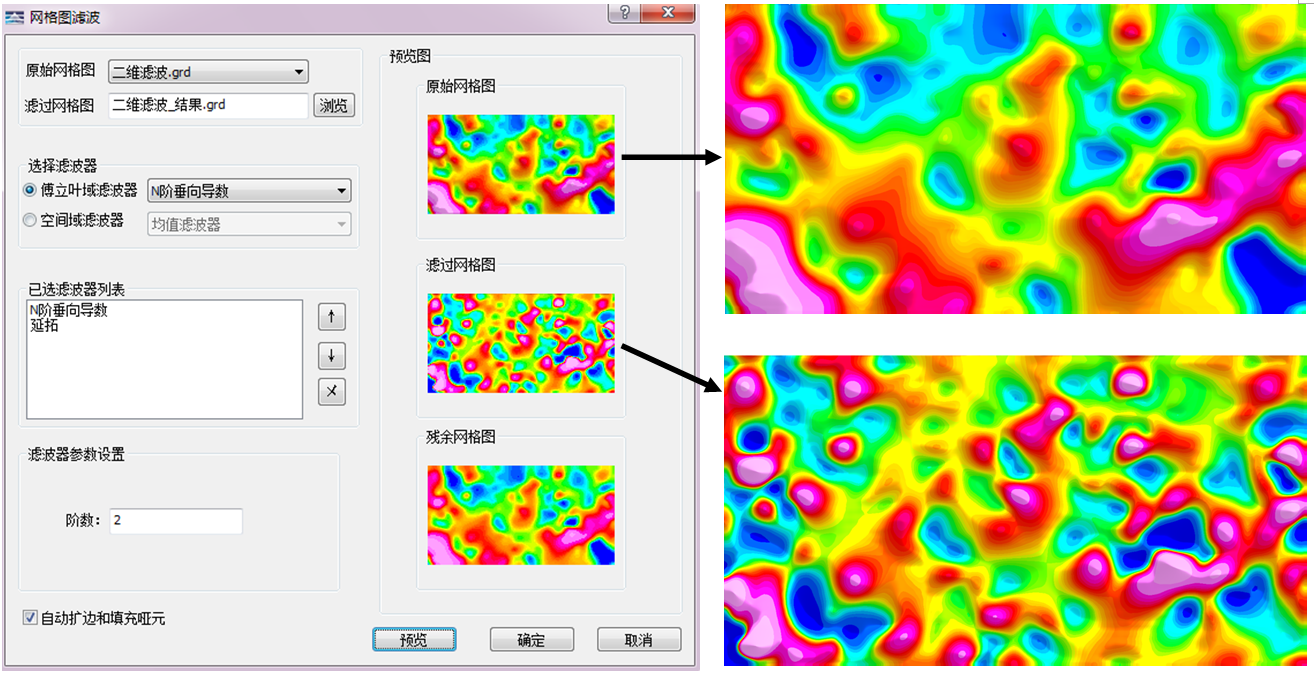The image size is (1314, 676).
Task: Click the move-up arrow button
Action: (x=332, y=317)
